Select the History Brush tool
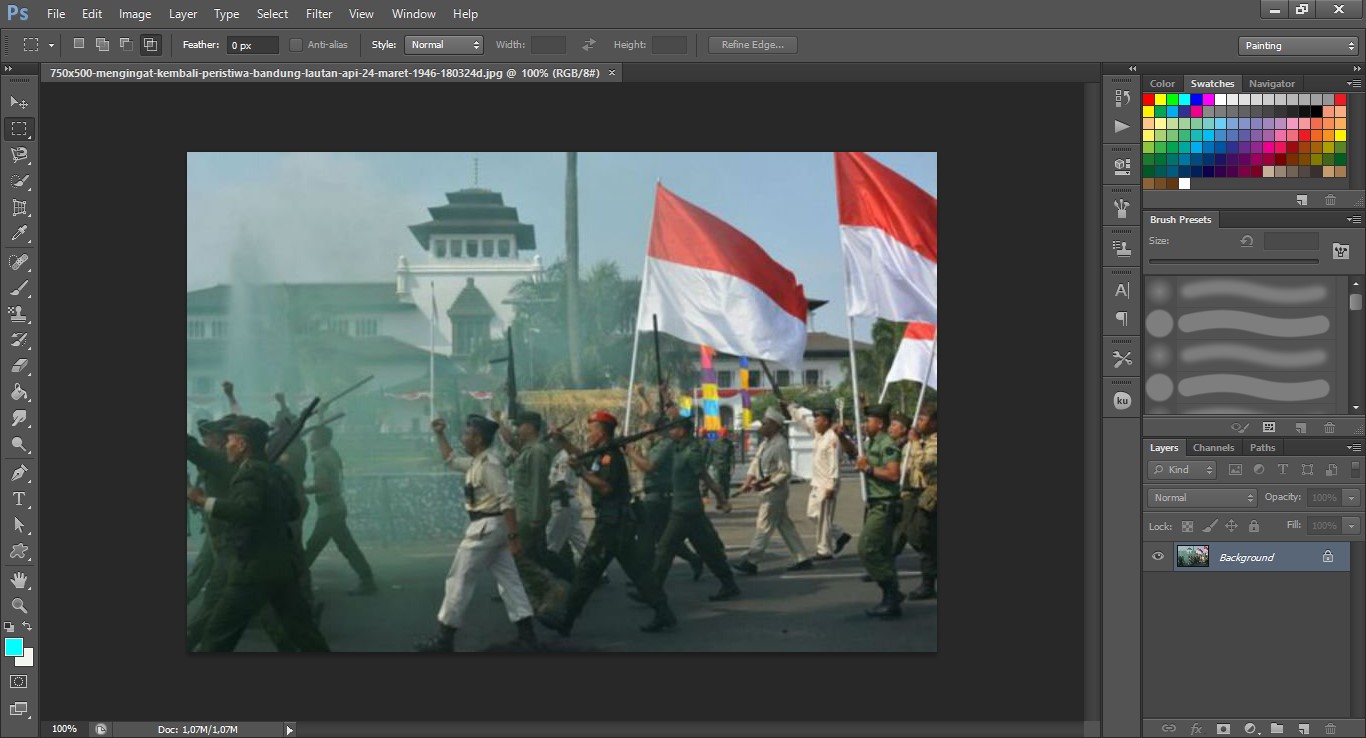This screenshot has height=738, width=1366. click(19, 340)
